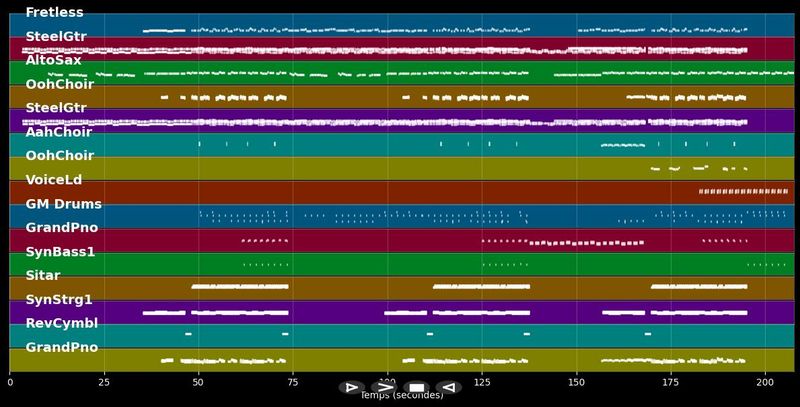Click the Sitar track name
800x407 pixels.
coord(42,276)
